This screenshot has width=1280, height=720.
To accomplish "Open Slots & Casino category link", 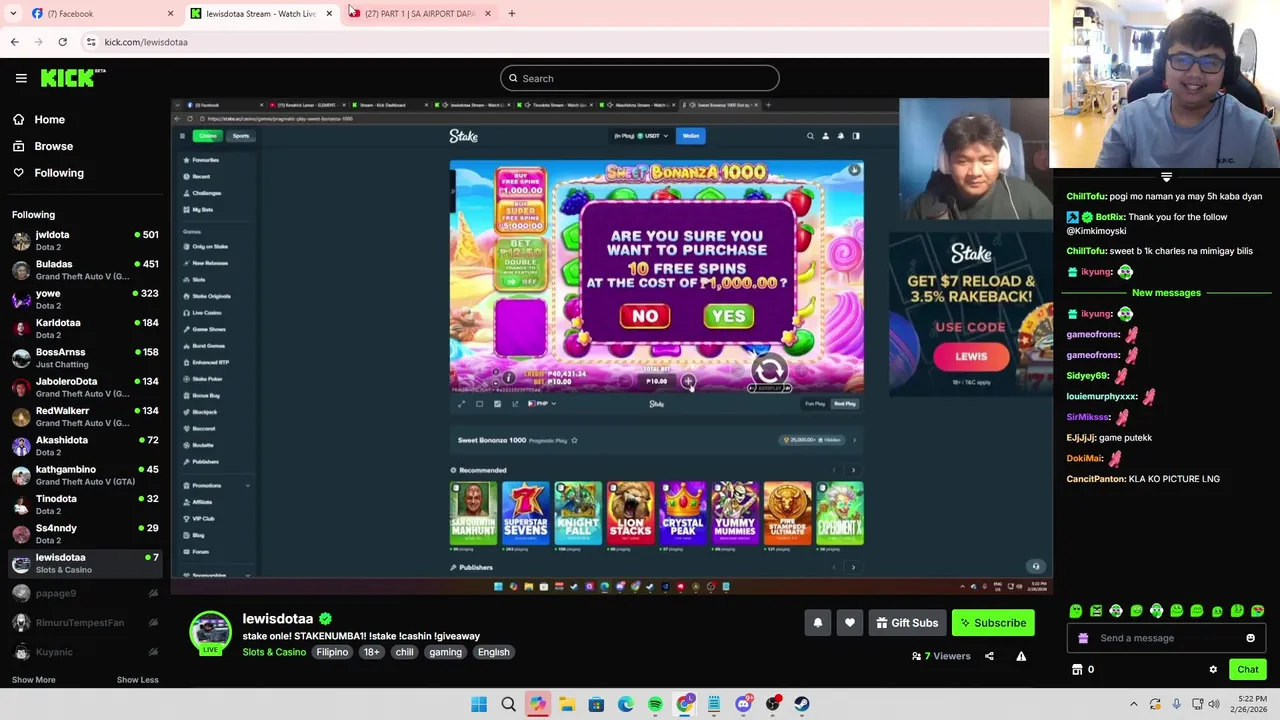I will click(274, 652).
